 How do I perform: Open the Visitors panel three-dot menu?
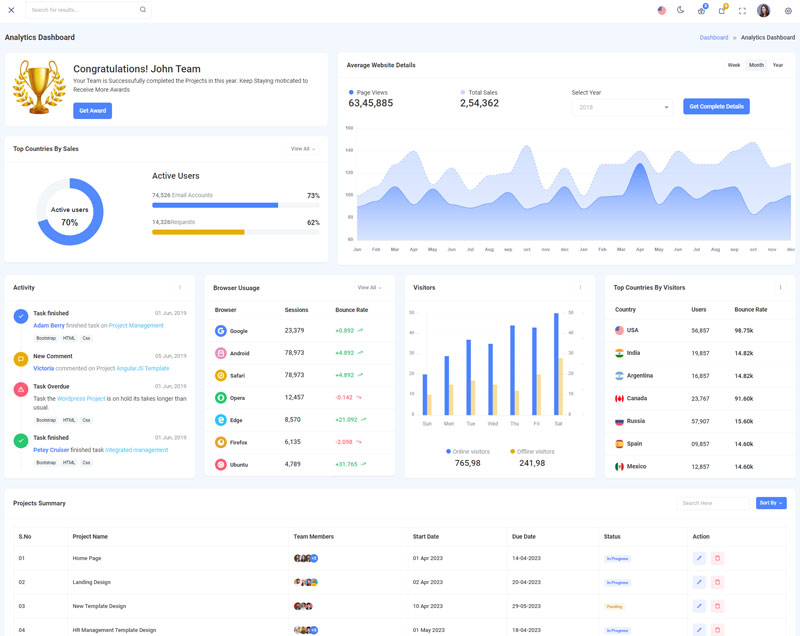coord(580,287)
